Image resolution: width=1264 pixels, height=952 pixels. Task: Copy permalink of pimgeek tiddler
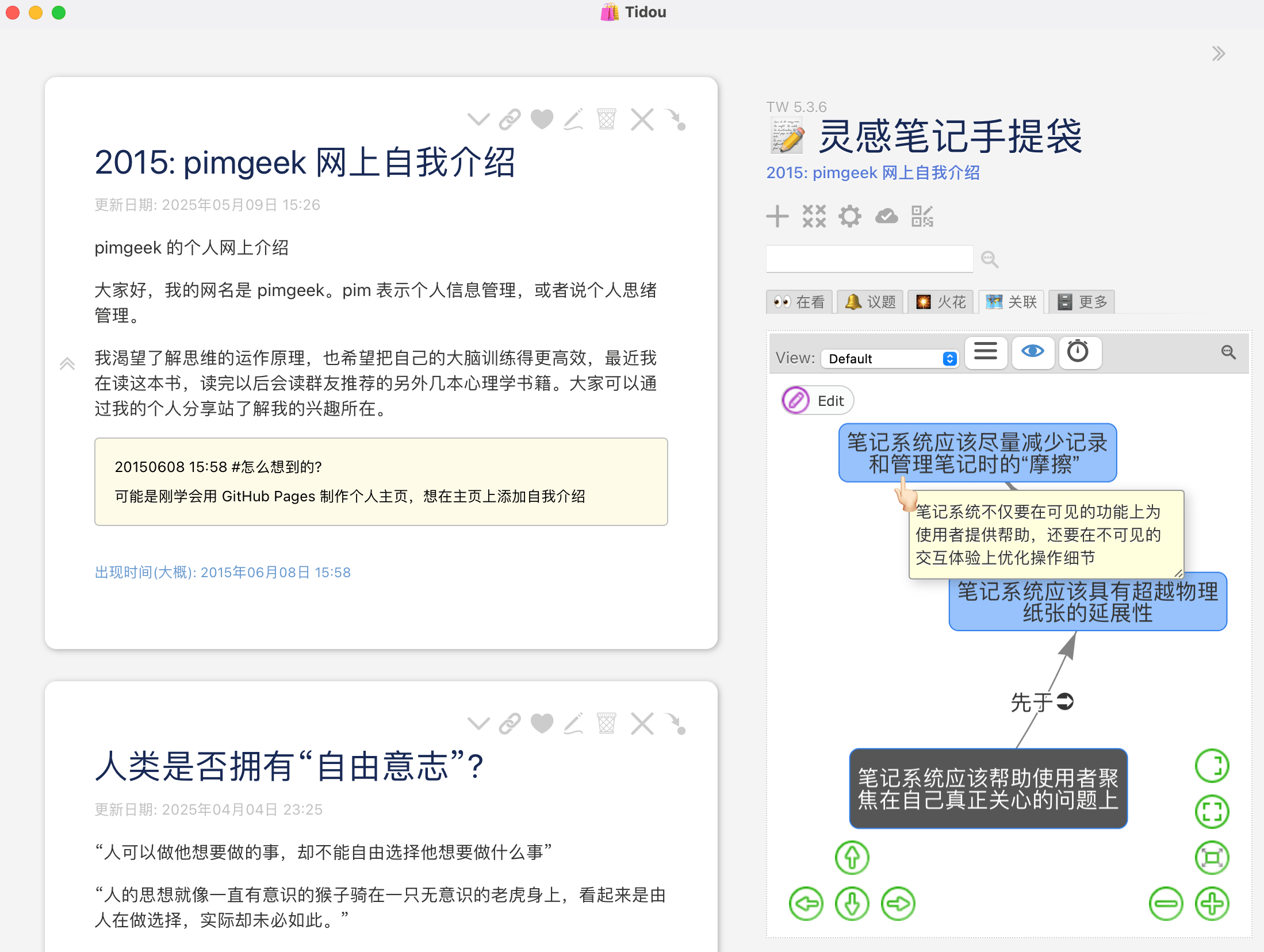tap(510, 120)
